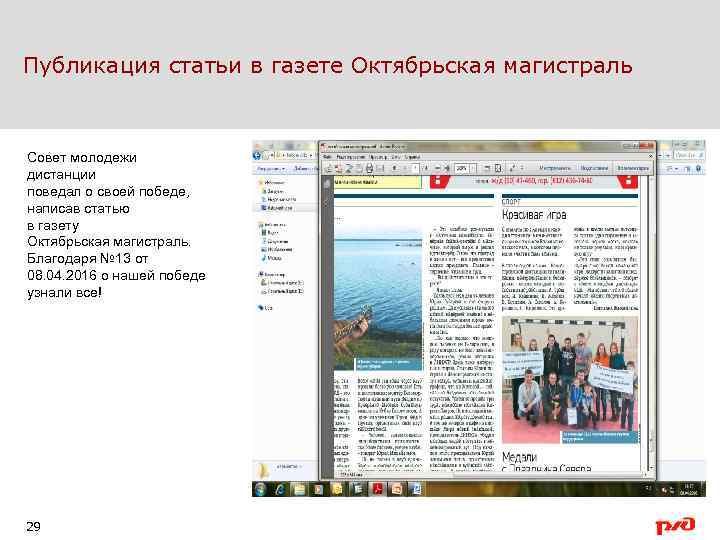Open the Просмотр menu in Adobe Reader
Image resolution: width=720 pixels, height=540 pixels.
tap(378, 157)
